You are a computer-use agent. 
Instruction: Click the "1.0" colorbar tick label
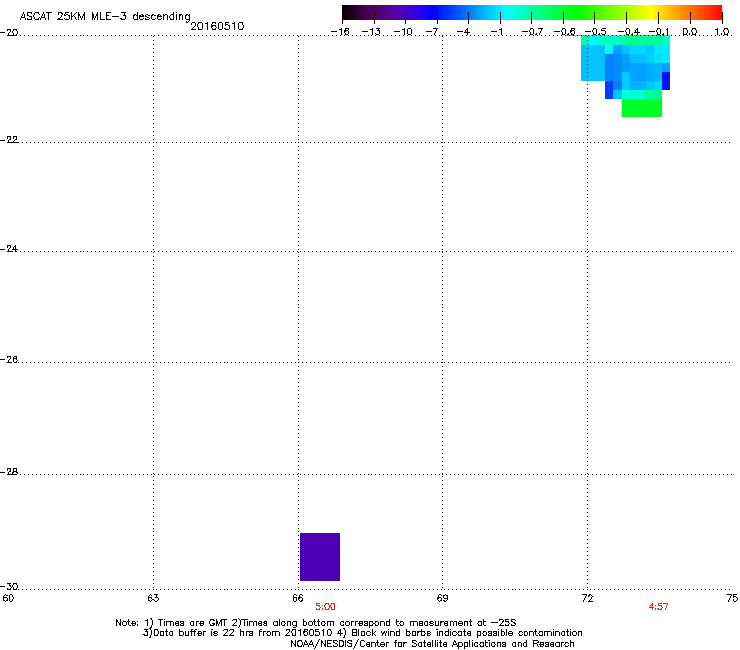[x=722, y=32]
